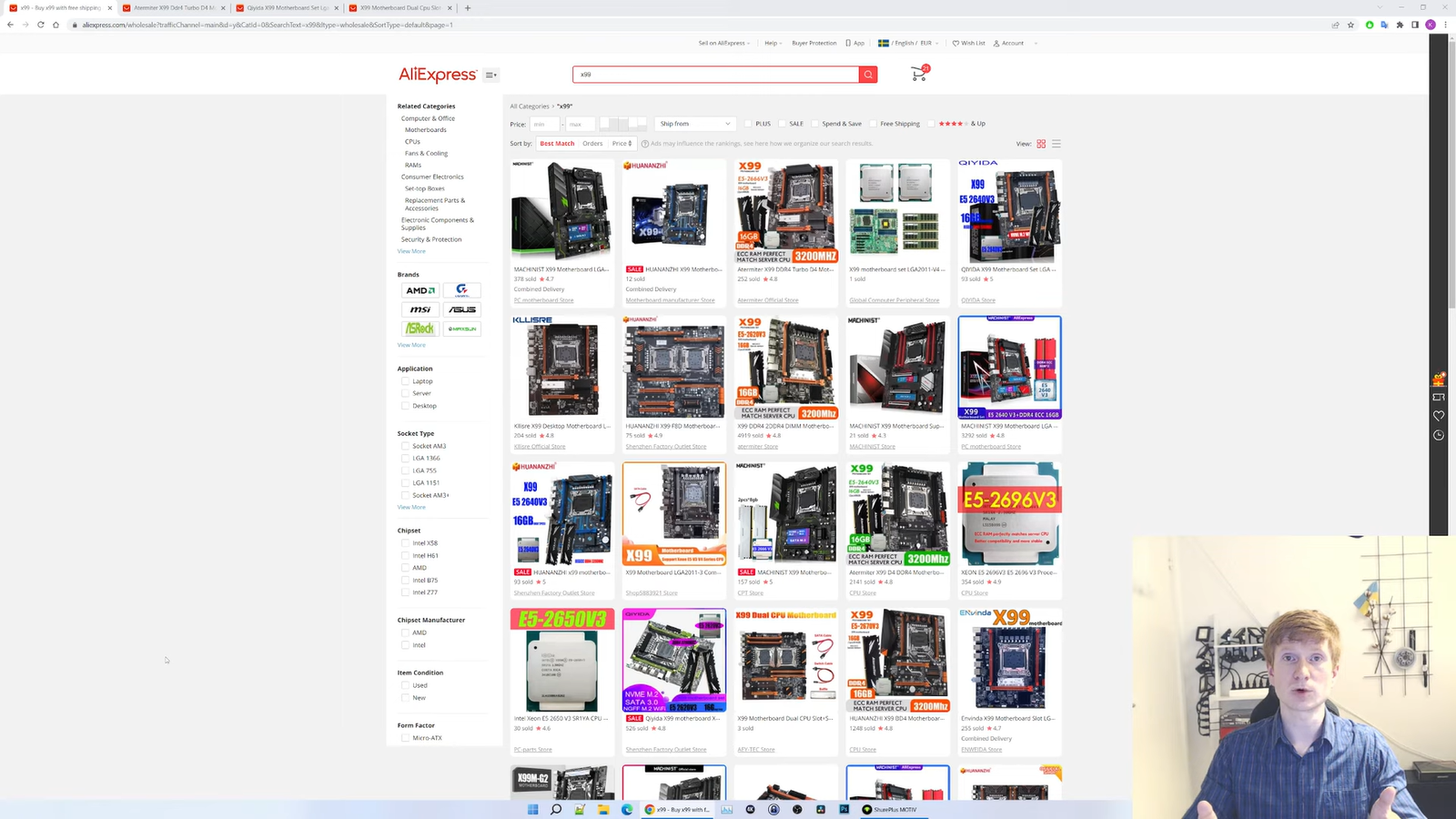1456x819 pixels.
Task: Bookmark this page with the star icon
Action: click(x=1351, y=25)
